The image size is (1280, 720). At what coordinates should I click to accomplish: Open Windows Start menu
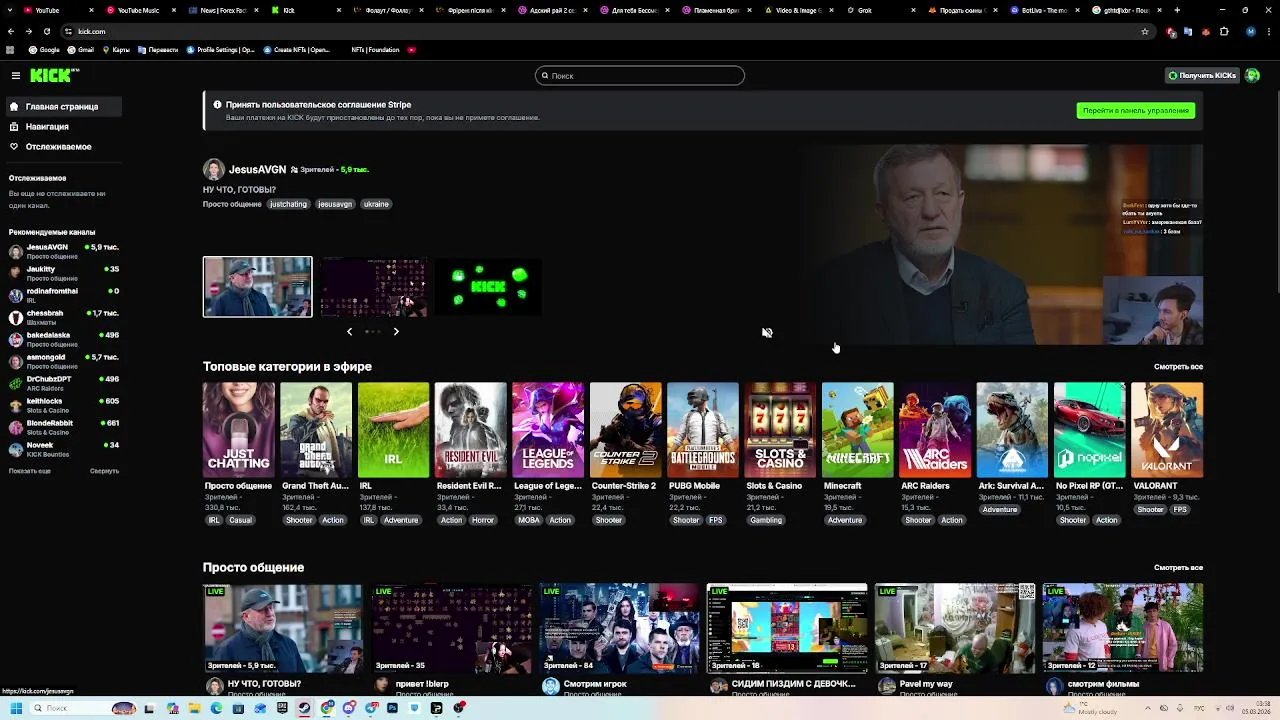(16, 708)
